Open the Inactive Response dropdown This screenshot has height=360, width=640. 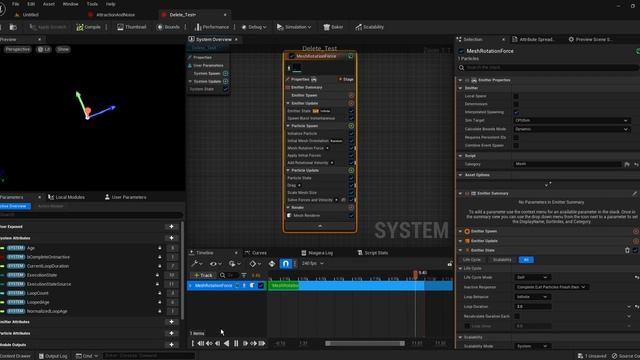click(x=551, y=287)
